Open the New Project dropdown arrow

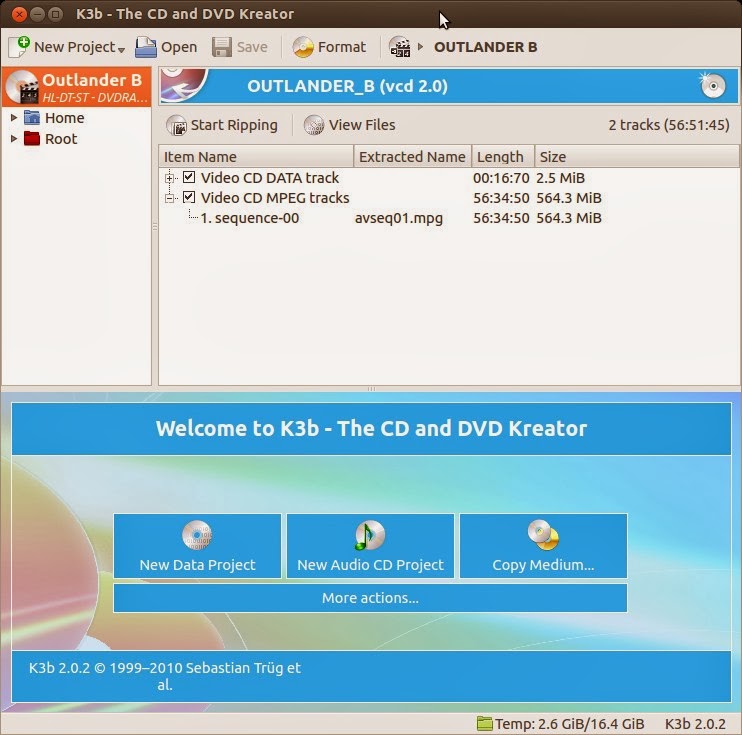pyautogui.click(x=121, y=49)
